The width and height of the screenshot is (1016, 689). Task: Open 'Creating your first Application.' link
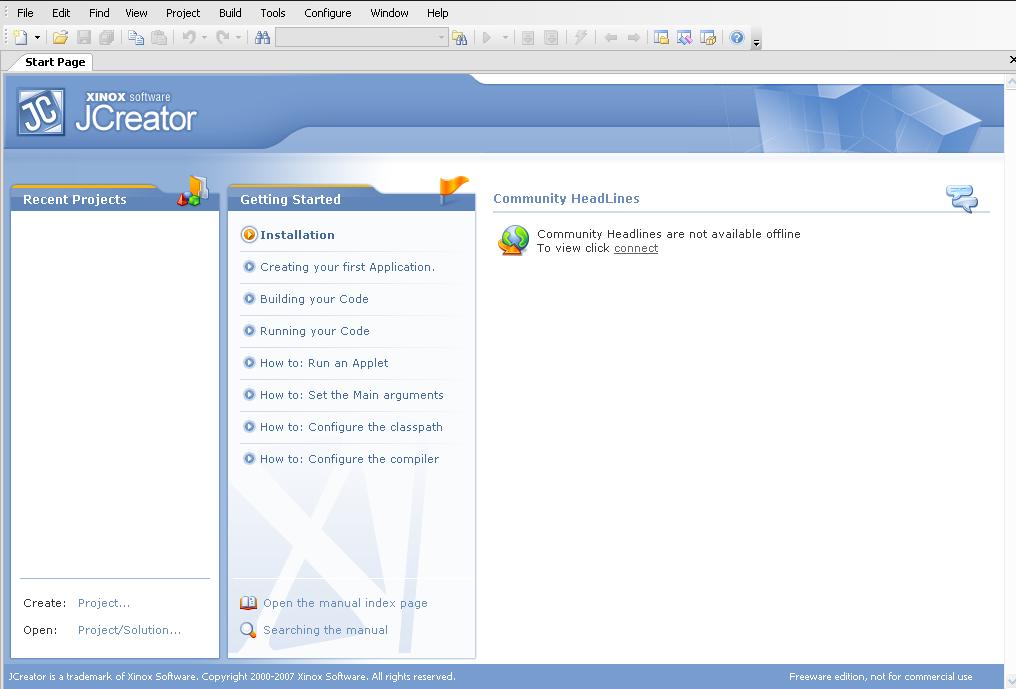click(347, 267)
